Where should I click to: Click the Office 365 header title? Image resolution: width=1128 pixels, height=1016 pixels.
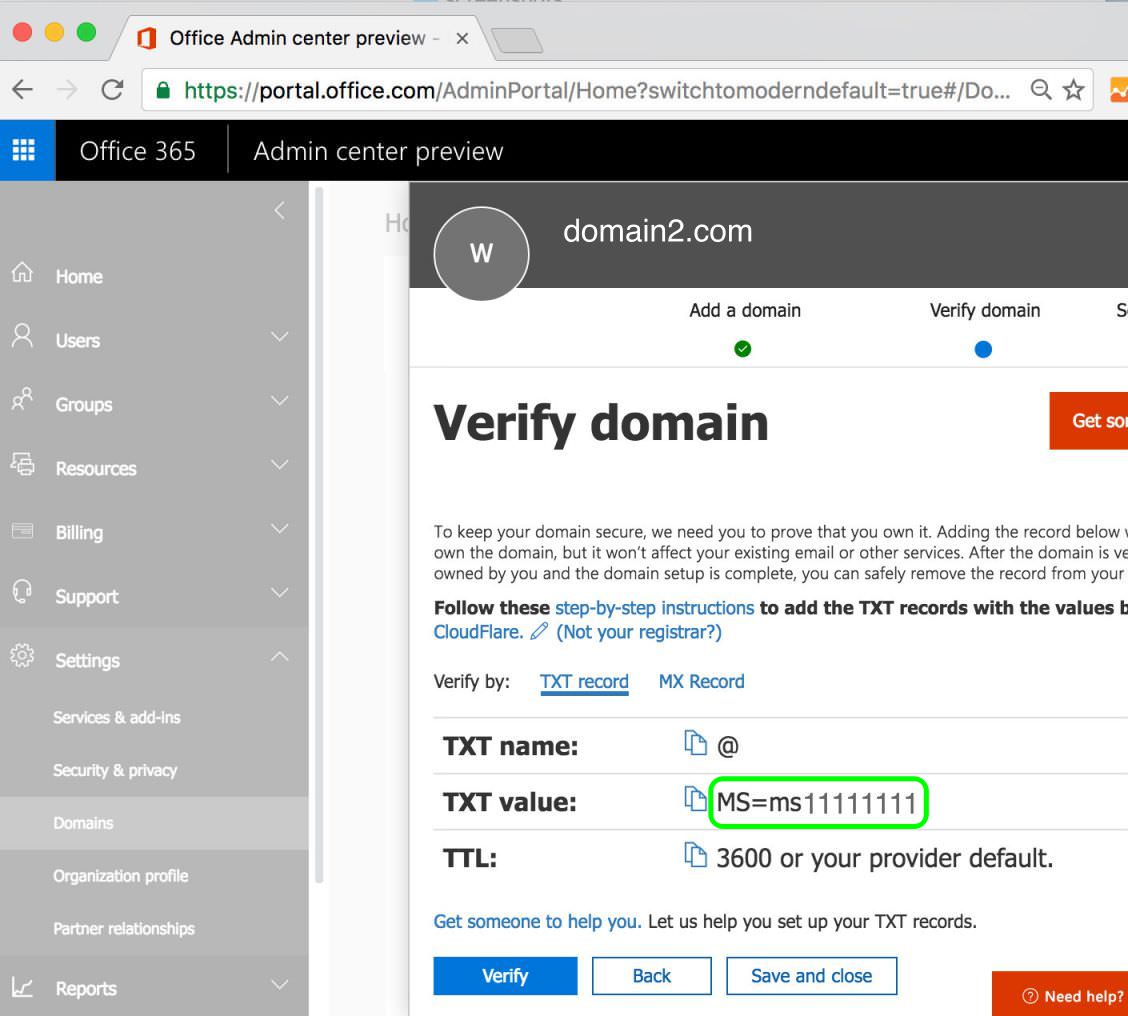(x=137, y=151)
